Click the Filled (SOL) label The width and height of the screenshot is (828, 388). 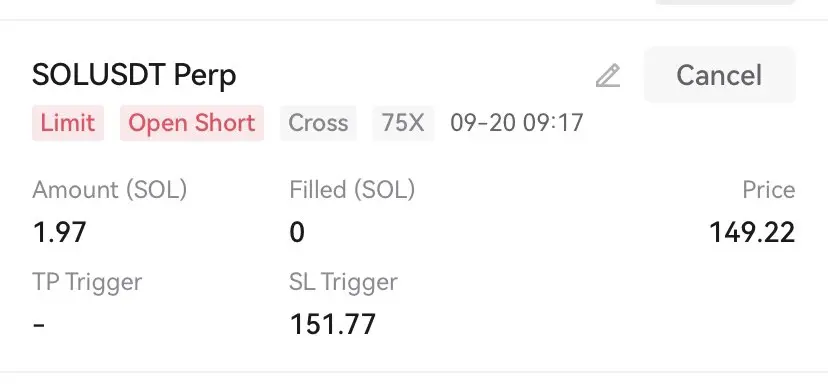[352, 190]
